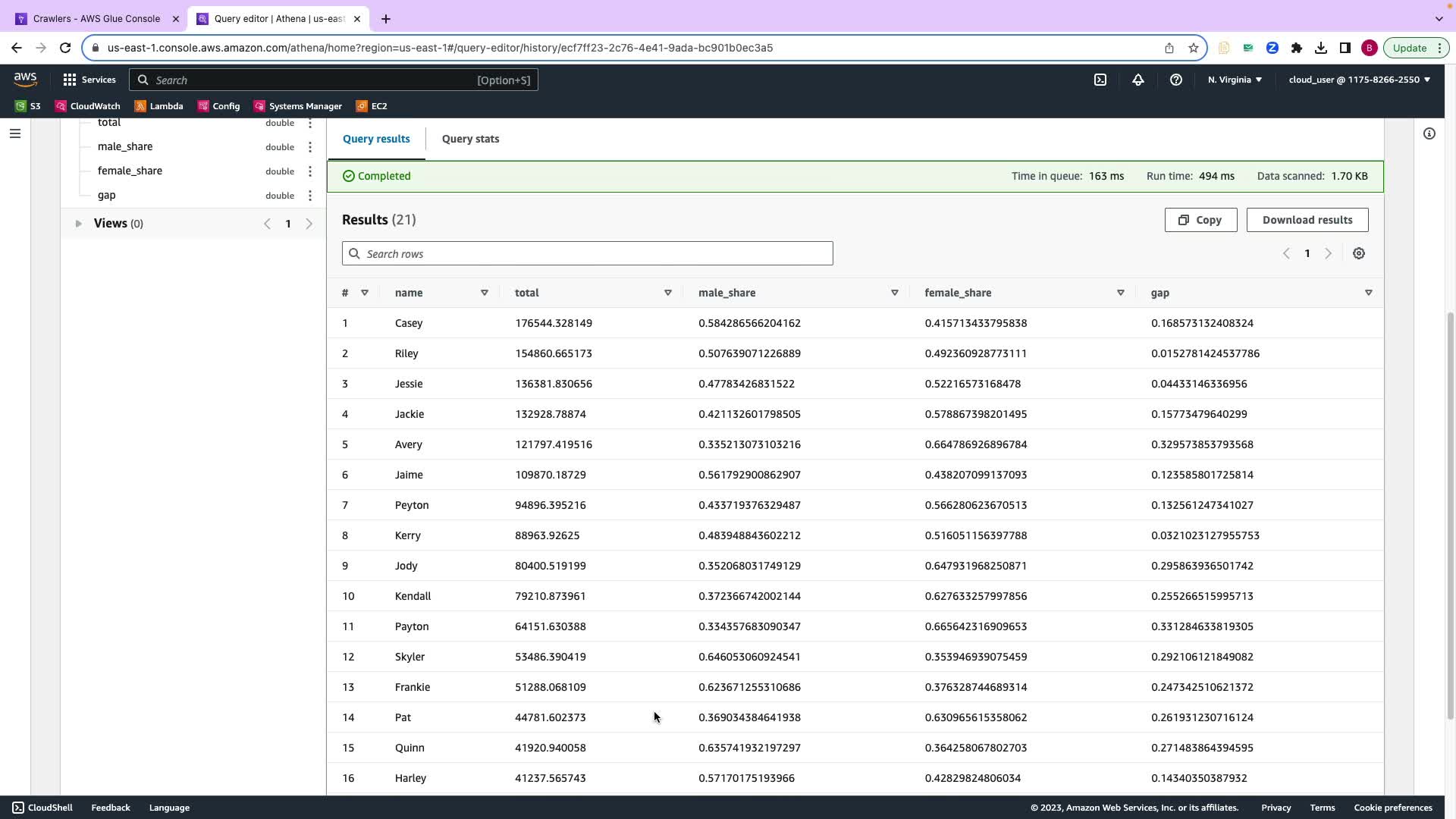Click the Copy results button
The image size is (1456, 819).
[x=1200, y=220]
